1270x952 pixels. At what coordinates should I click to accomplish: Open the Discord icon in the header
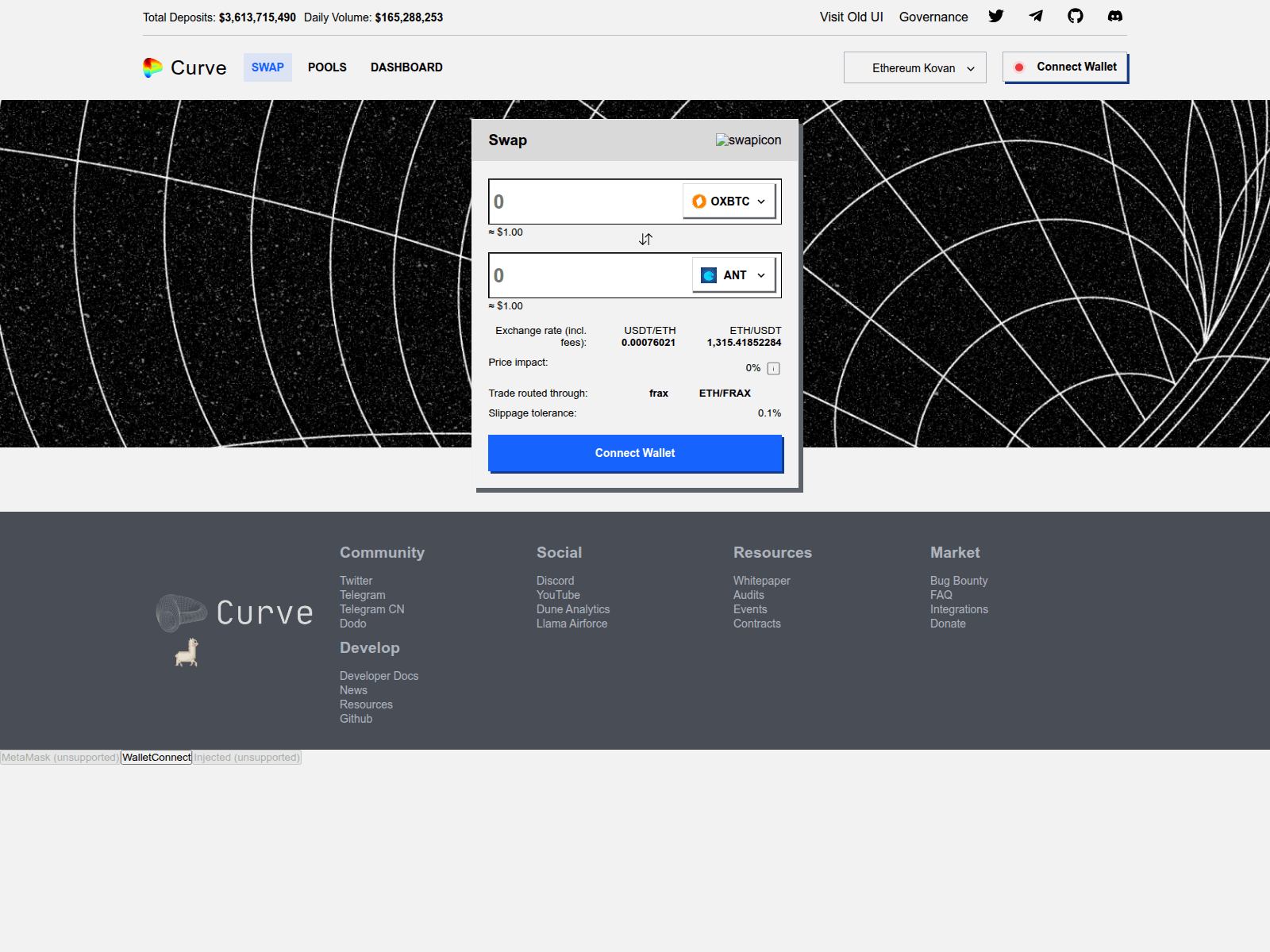1115,16
